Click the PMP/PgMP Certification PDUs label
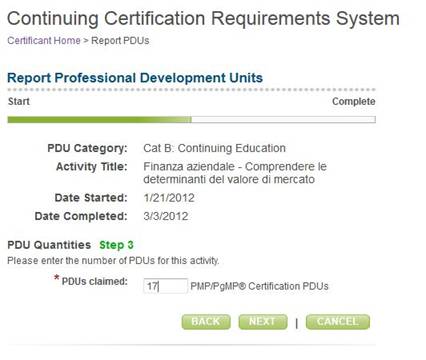Image resolution: width=426 pixels, height=360 pixels. [x=259, y=286]
